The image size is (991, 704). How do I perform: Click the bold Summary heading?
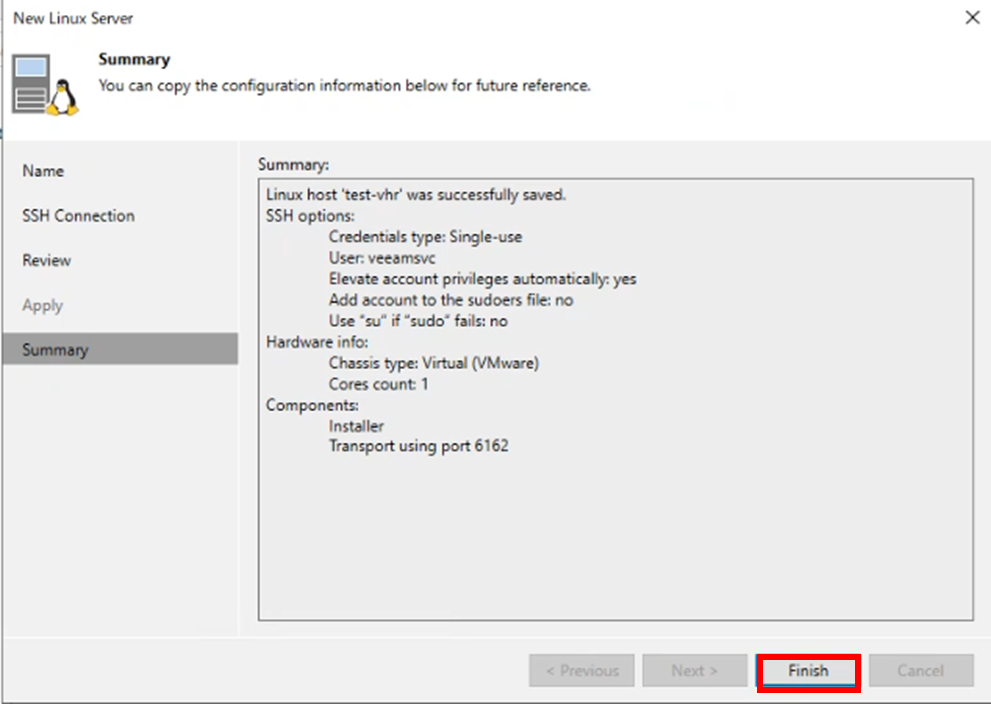click(x=134, y=59)
